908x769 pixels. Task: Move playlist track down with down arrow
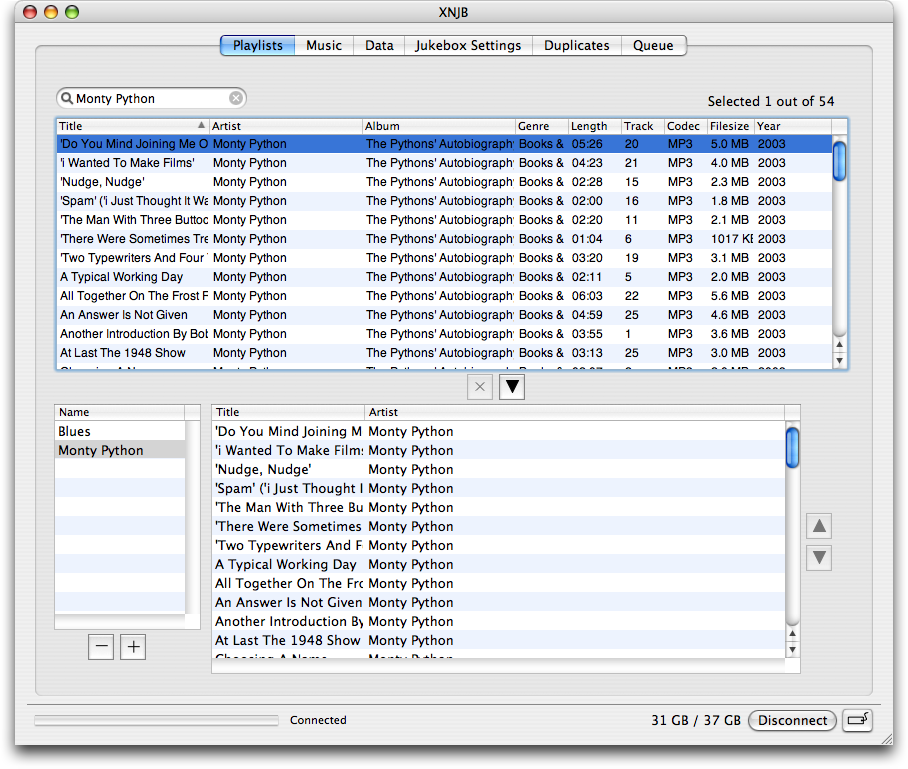tap(819, 558)
